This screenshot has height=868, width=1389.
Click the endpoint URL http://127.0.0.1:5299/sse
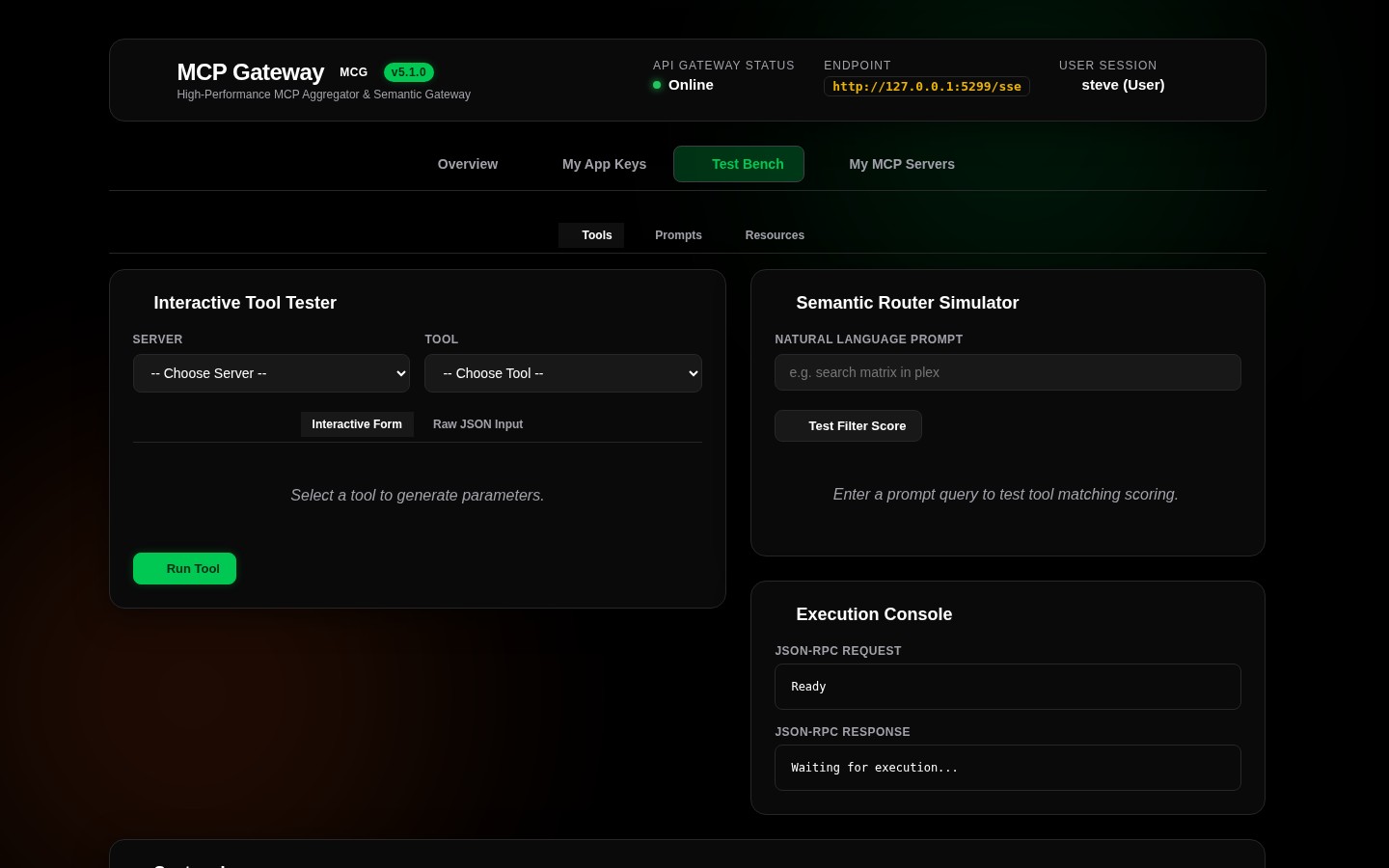point(927,87)
